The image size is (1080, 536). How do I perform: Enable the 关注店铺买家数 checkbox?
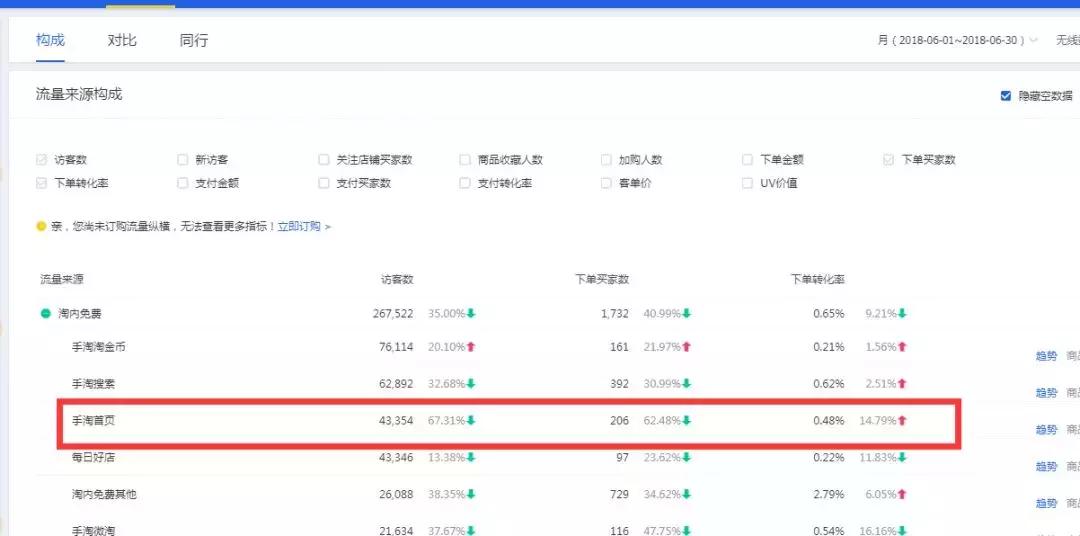pos(324,160)
